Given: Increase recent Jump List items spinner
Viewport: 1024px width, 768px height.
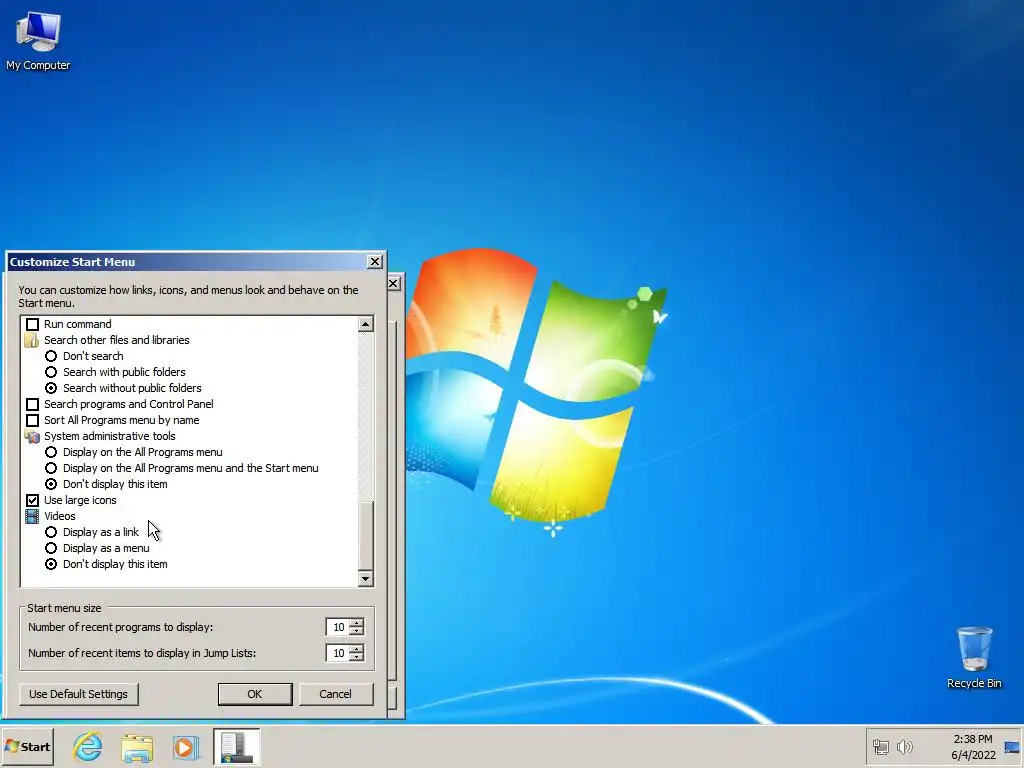Looking at the screenshot, I should [x=356, y=649].
